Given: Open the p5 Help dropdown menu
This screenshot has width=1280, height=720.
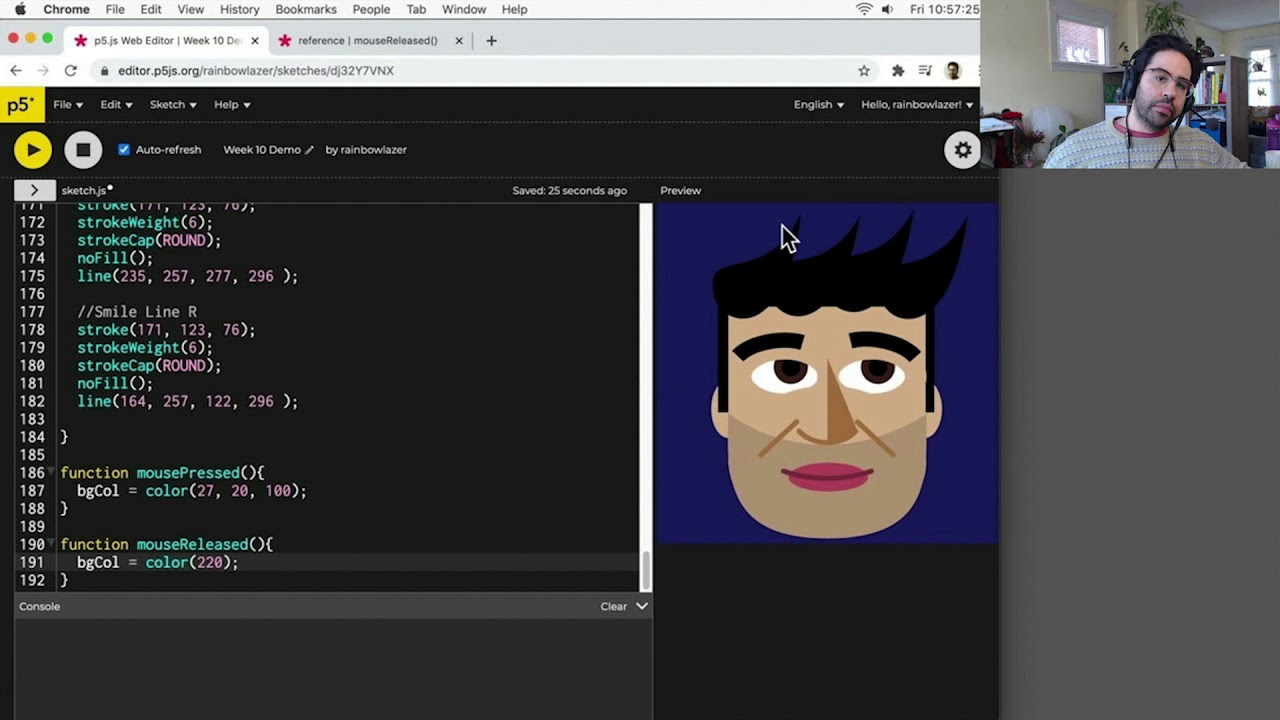Looking at the screenshot, I should [232, 104].
